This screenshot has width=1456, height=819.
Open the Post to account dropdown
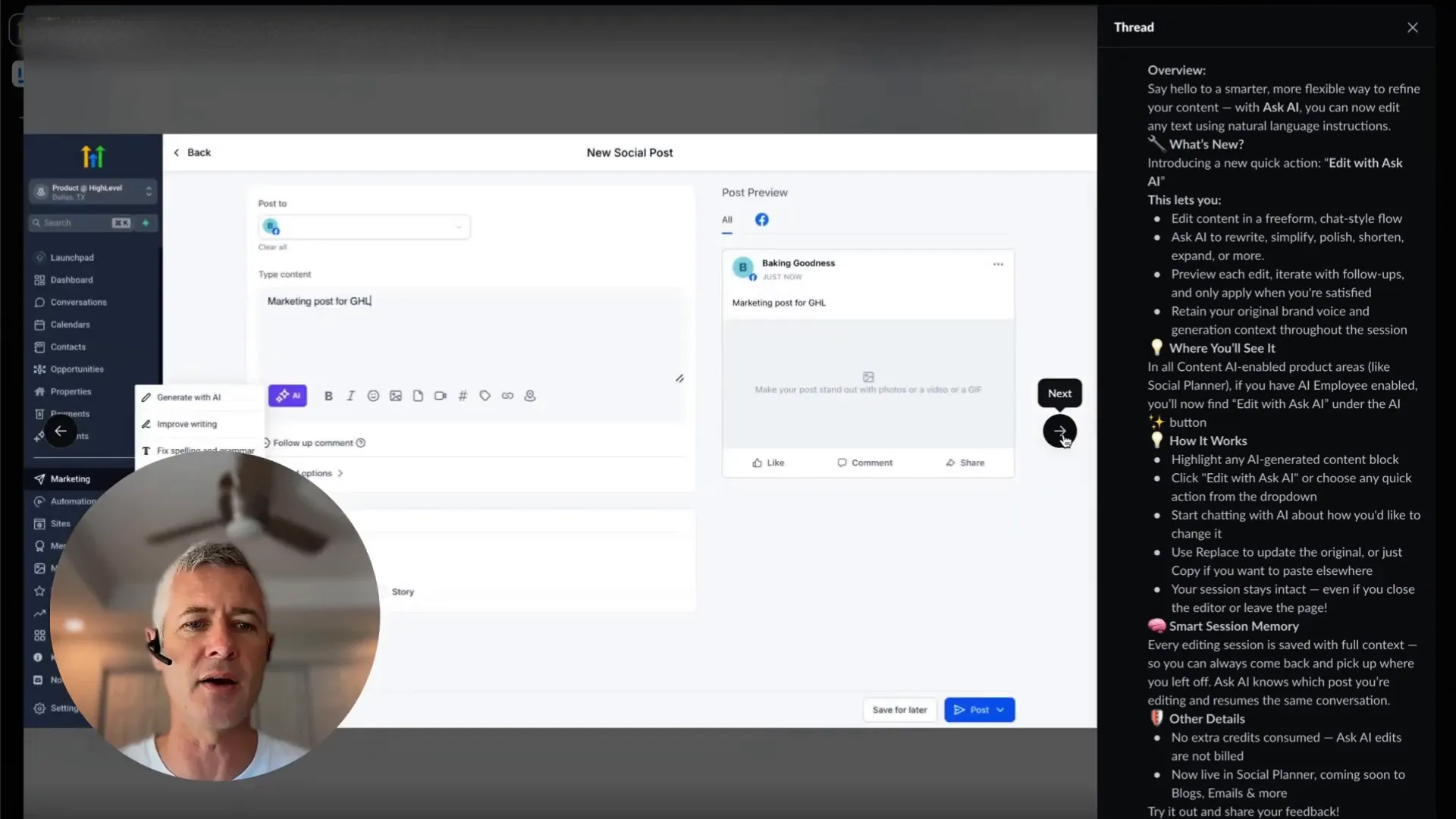pyautogui.click(x=364, y=227)
